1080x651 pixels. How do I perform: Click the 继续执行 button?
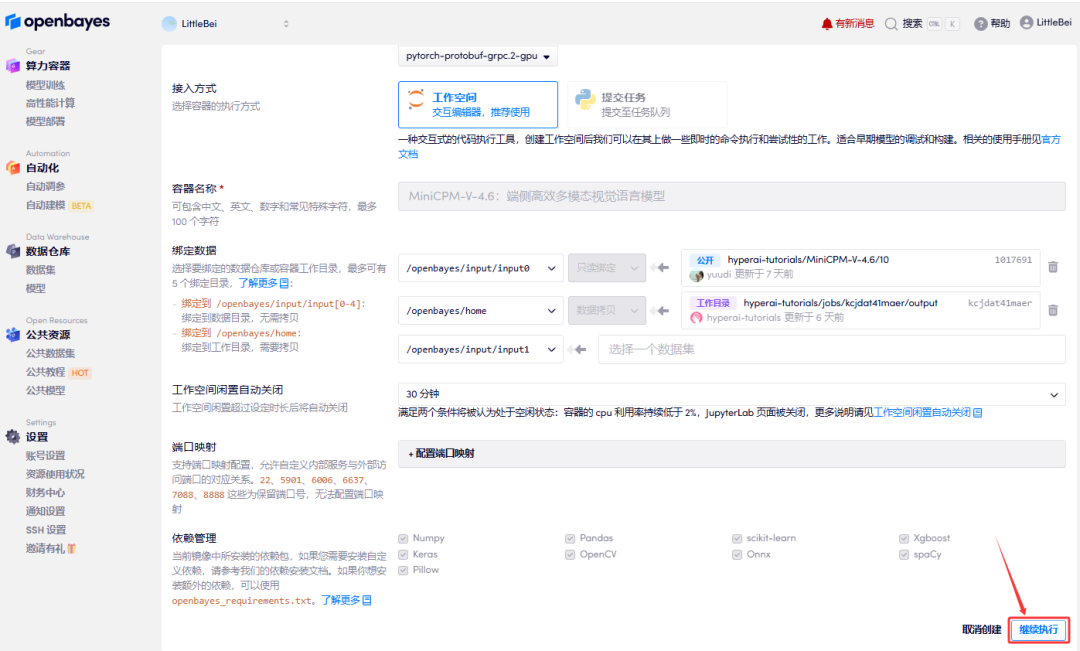coord(1039,630)
